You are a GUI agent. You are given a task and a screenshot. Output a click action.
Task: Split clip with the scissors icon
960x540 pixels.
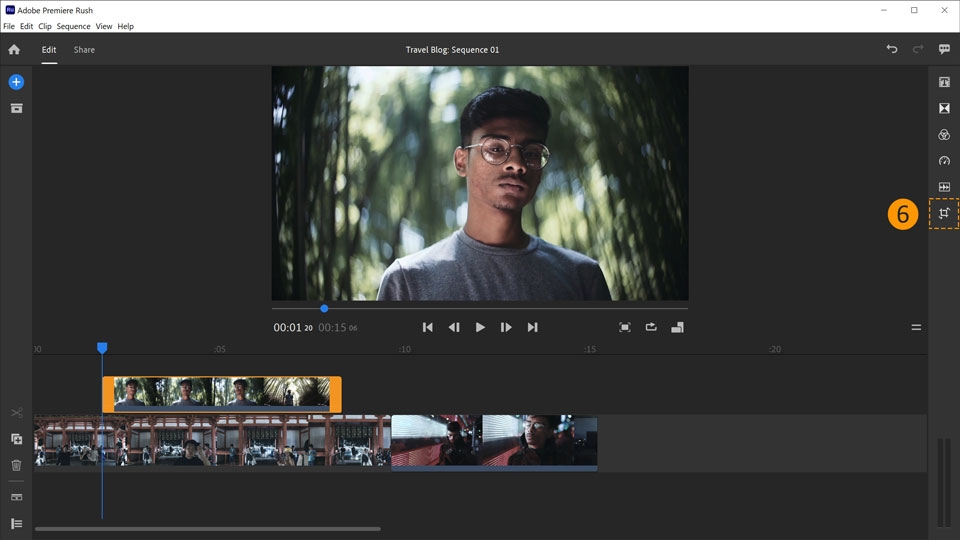(17, 413)
